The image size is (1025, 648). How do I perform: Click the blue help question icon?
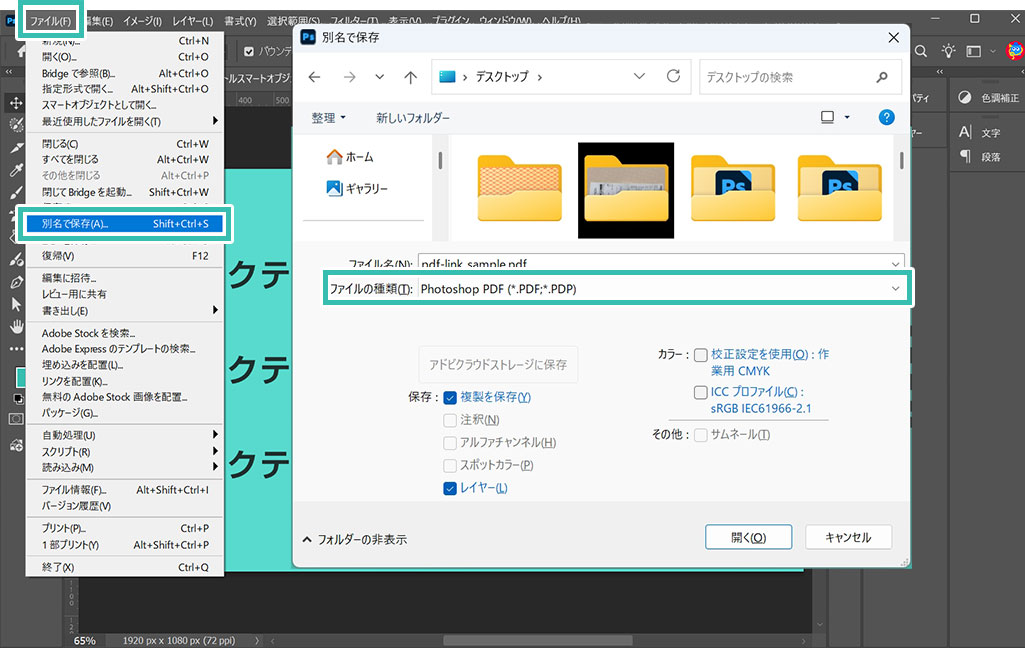pos(886,118)
